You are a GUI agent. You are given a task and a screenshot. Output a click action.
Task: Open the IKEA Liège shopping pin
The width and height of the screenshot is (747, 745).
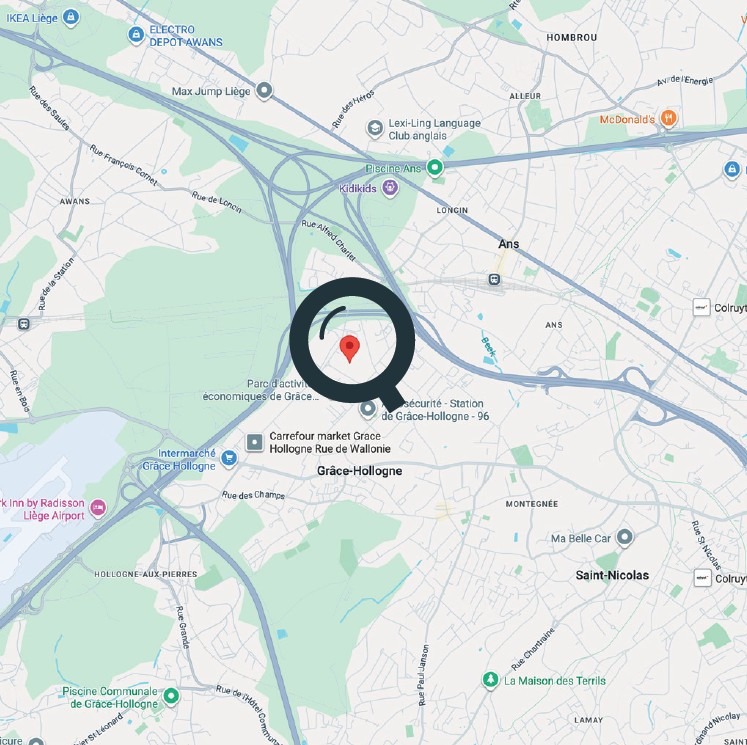pyautogui.click(x=71, y=18)
